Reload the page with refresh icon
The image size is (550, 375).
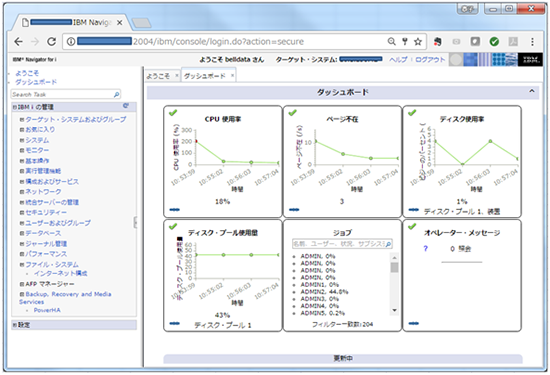tap(52, 42)
